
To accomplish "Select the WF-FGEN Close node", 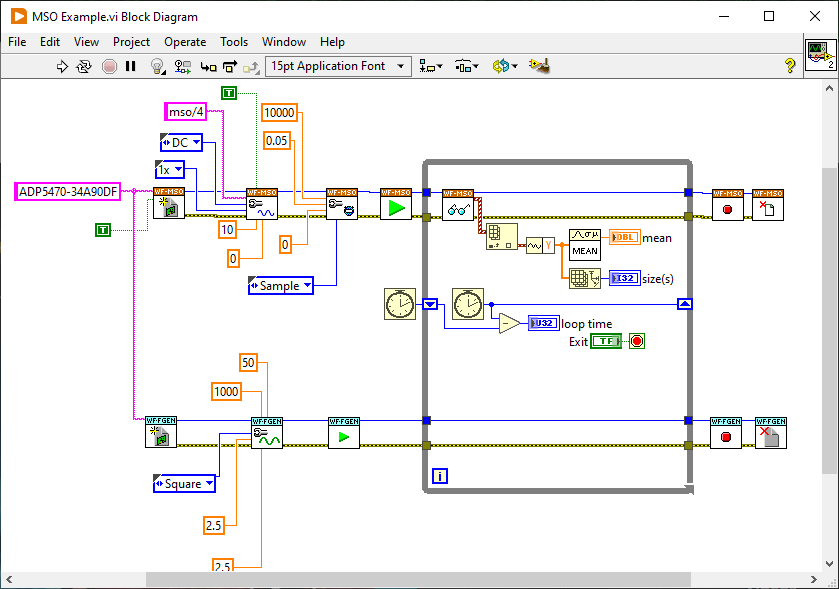I will 771,433.
